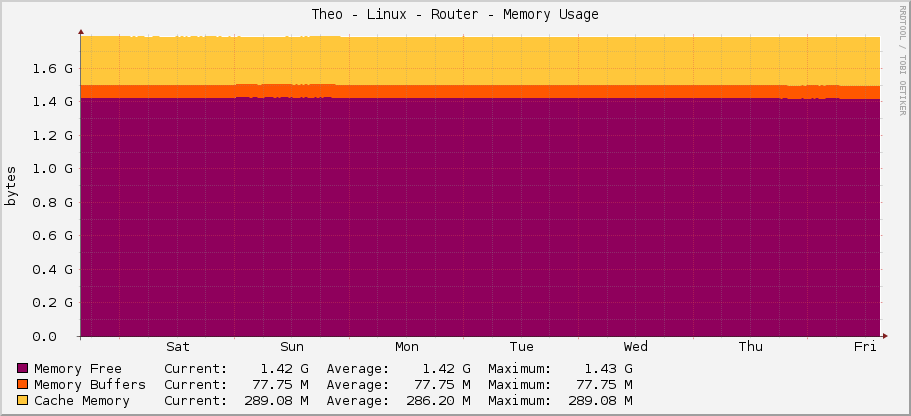Click the 1.2 G y-axis label
Screen dimensions: 911x416
[52, 135]
